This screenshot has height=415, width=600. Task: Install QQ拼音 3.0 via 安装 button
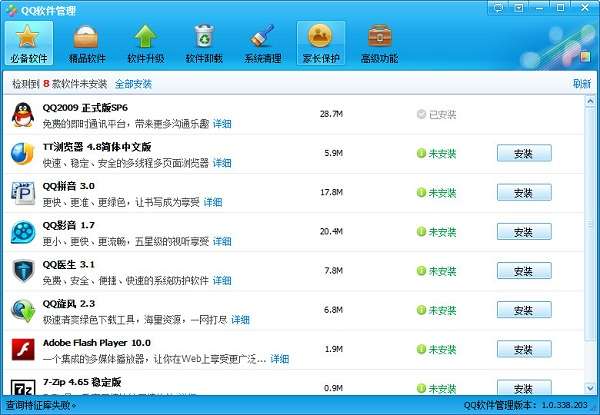pos(524,192)
